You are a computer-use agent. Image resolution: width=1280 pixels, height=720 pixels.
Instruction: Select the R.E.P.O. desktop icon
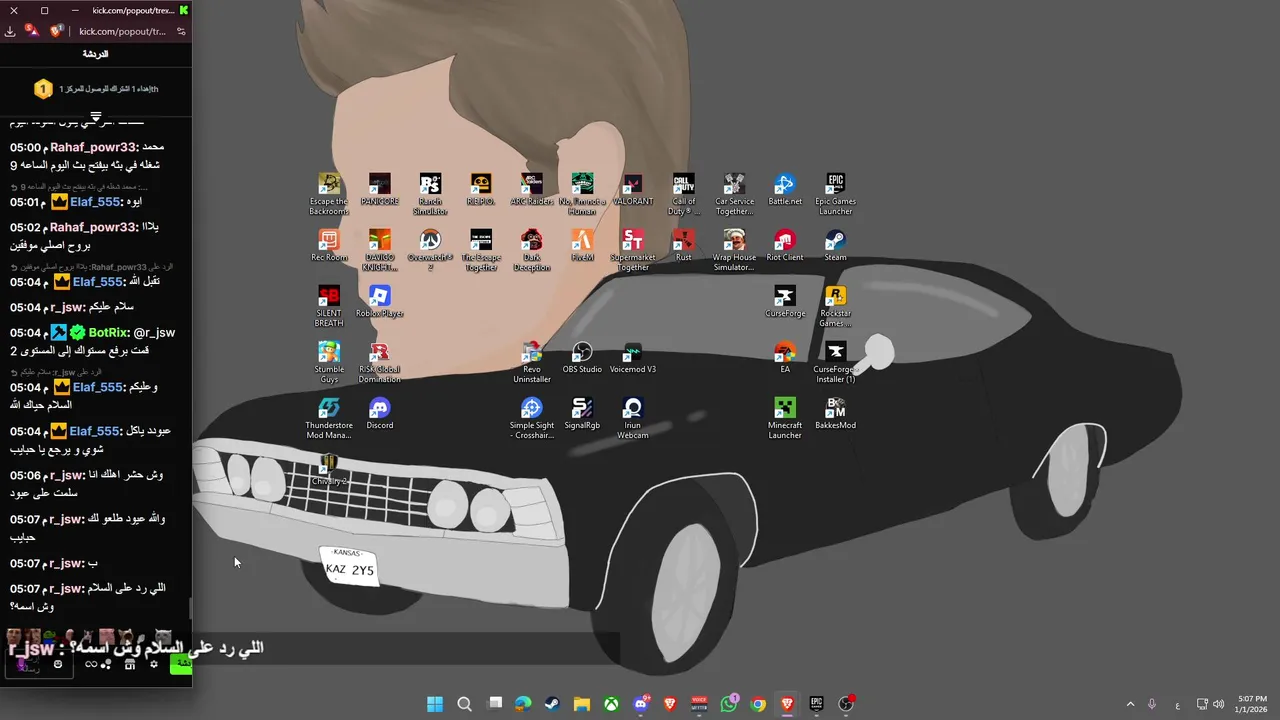(x=481, y=190)
